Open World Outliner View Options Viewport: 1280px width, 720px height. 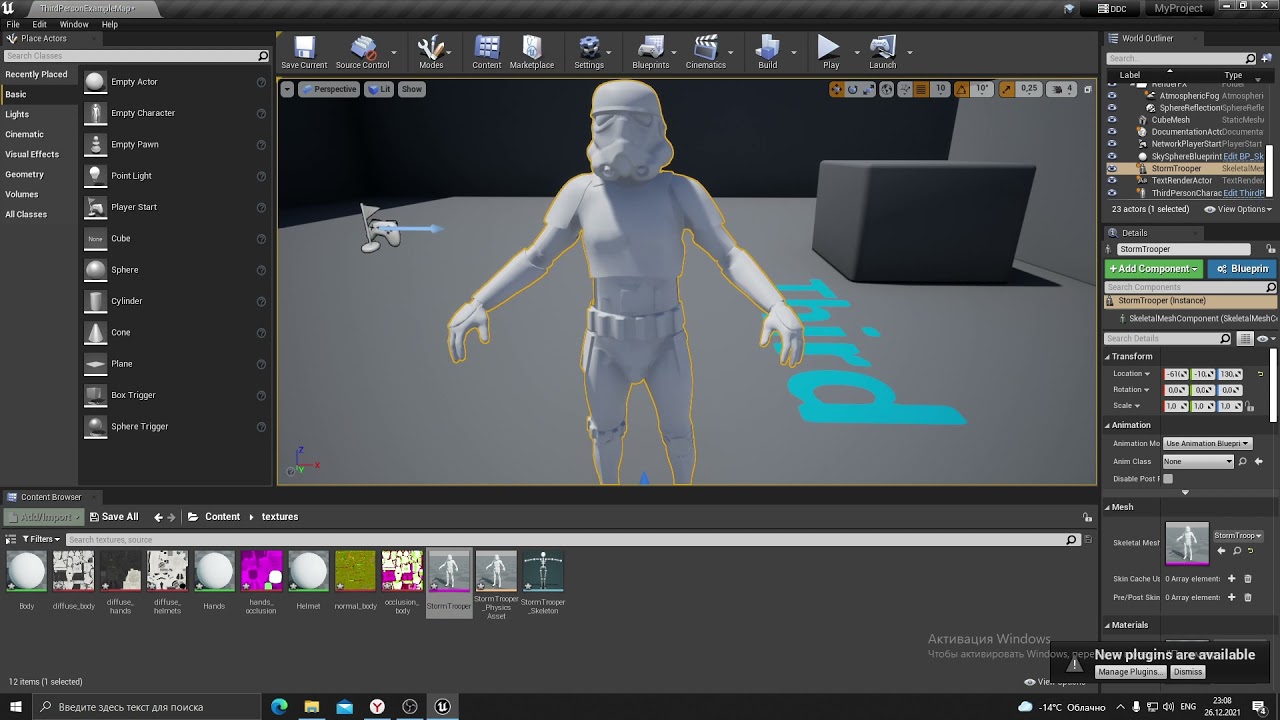(x=1238, y=209)
